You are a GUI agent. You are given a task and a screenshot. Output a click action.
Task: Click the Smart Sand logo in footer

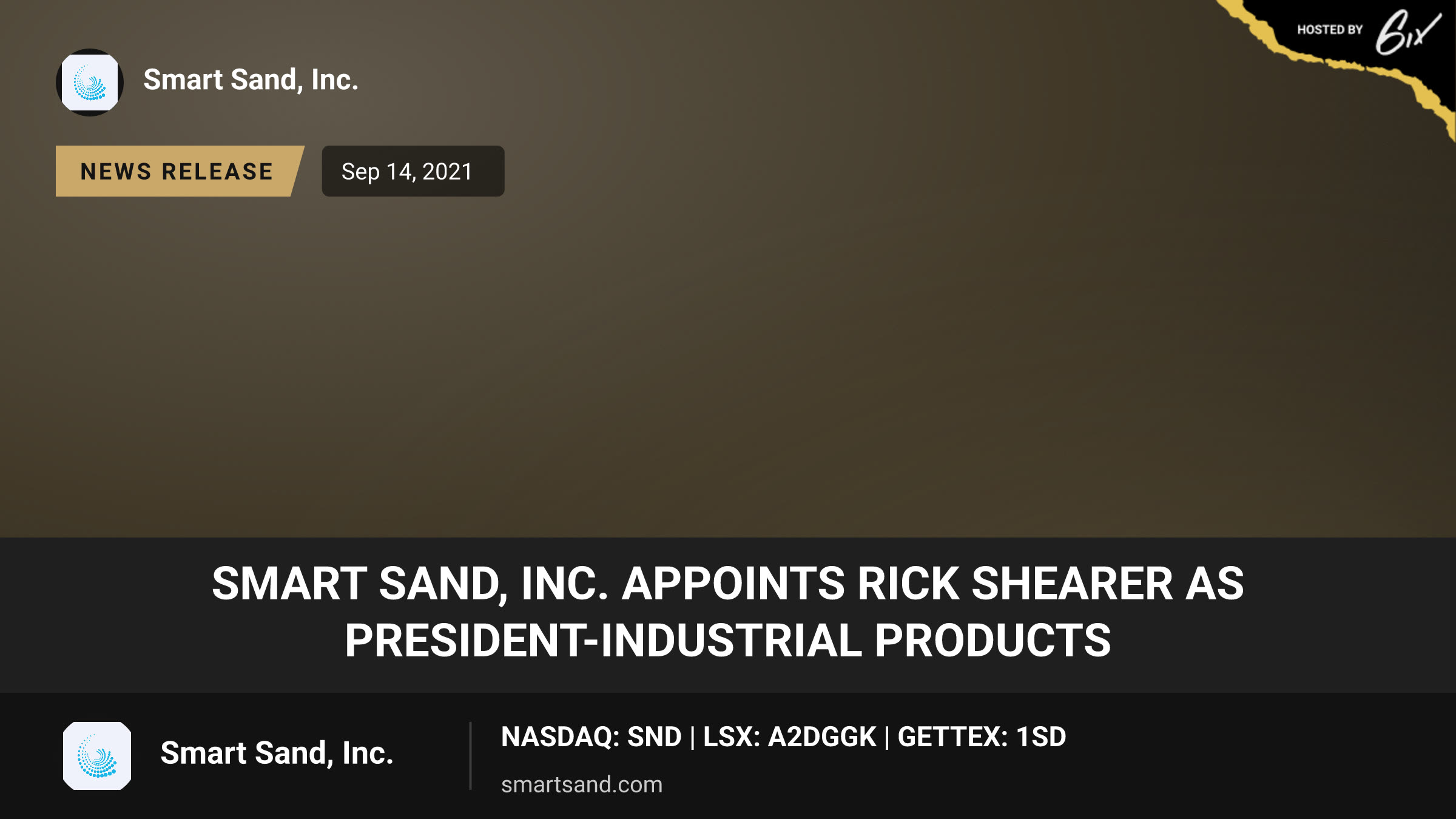pos(97,756)
